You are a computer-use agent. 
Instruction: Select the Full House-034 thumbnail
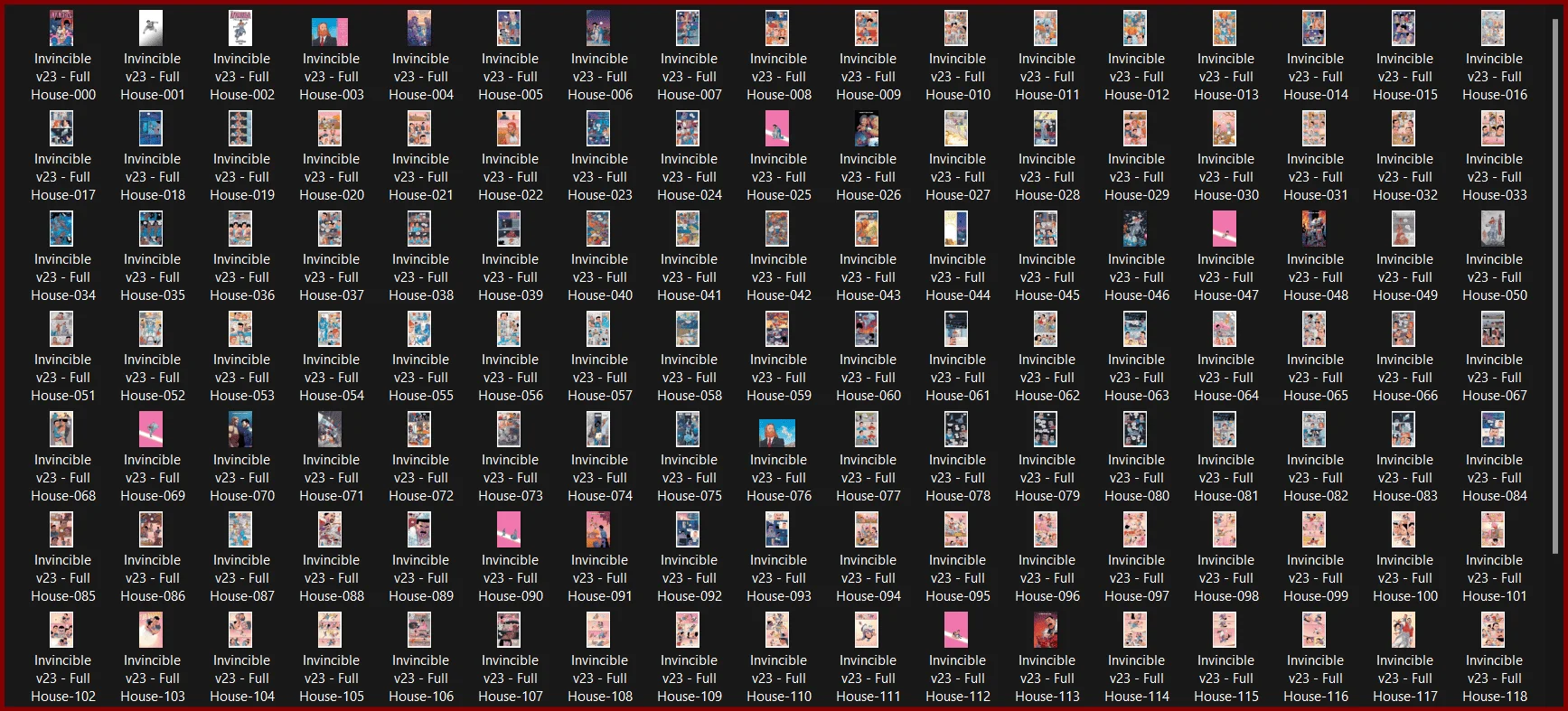pos(61,229)
